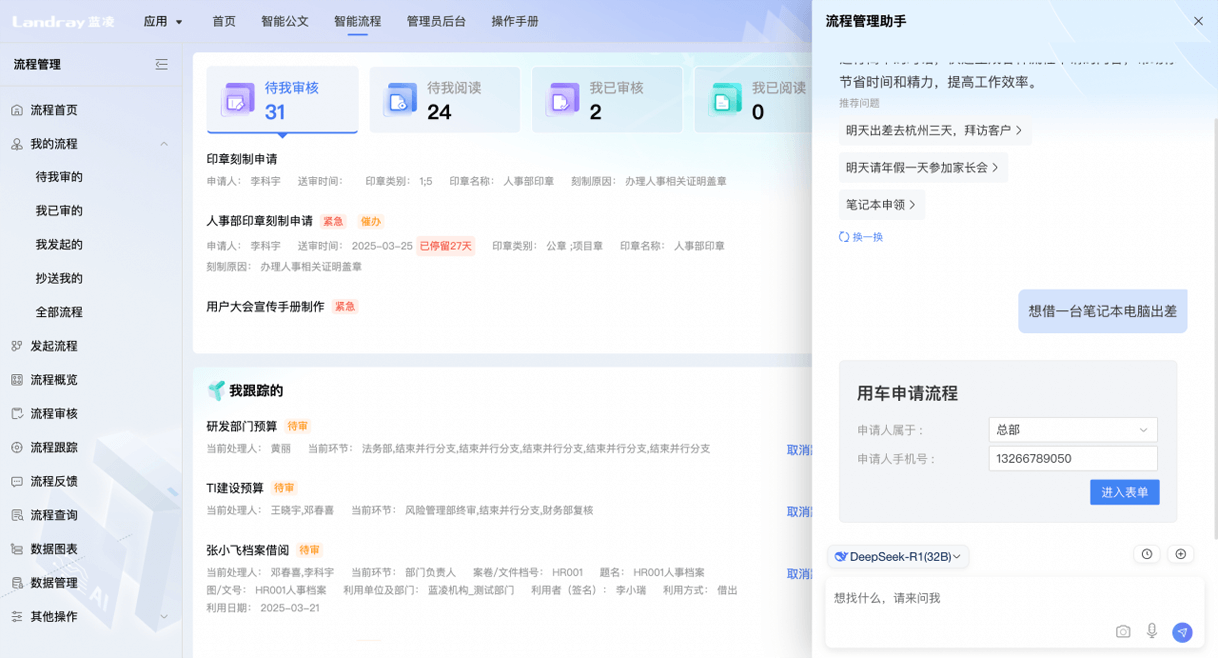This screenshot has height=658, width=1218.
Task: Open the 人事部印章刻制申请 item link
Action: coord(259,221)
